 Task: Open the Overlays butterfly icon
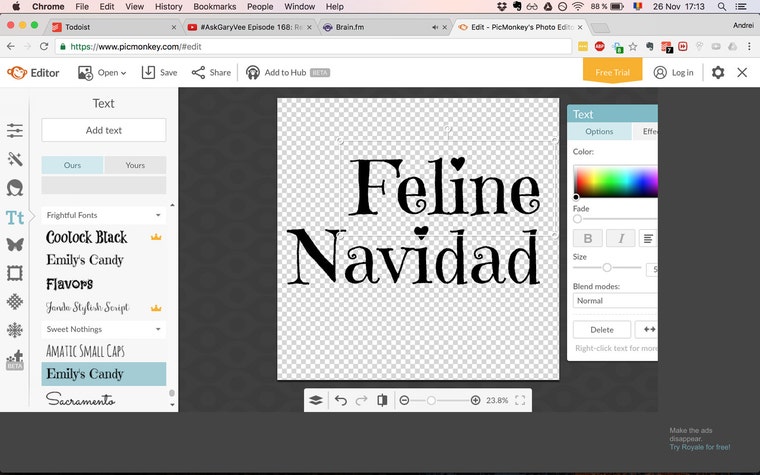click(x=15, y=244)
